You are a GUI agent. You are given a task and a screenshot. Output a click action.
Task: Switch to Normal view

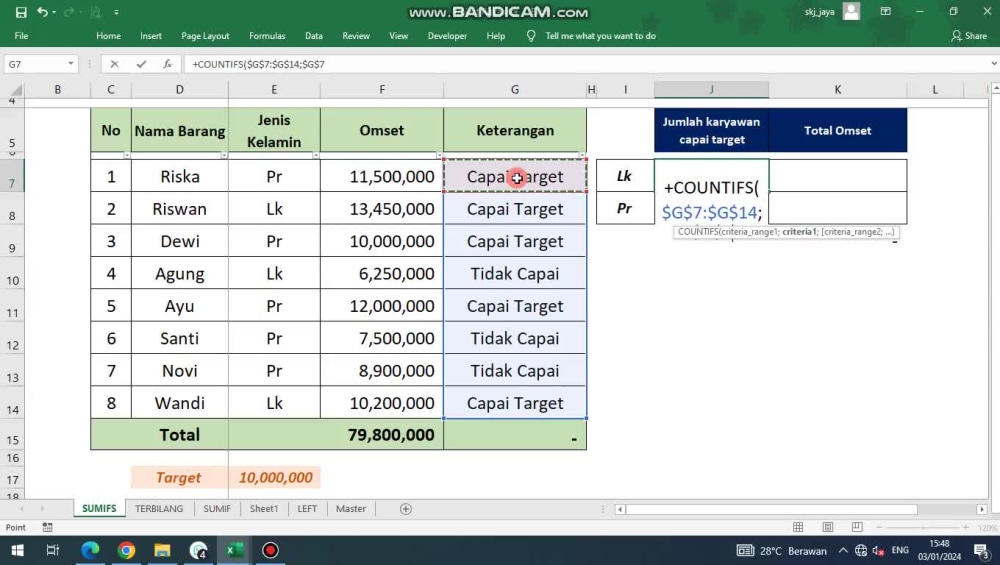798,527
